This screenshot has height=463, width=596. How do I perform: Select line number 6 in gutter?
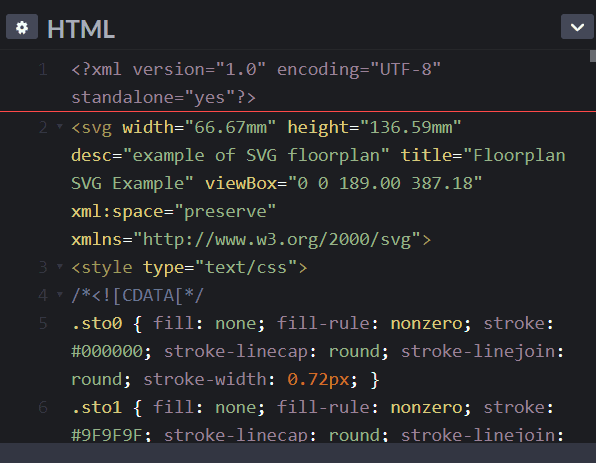pos(43,408)
